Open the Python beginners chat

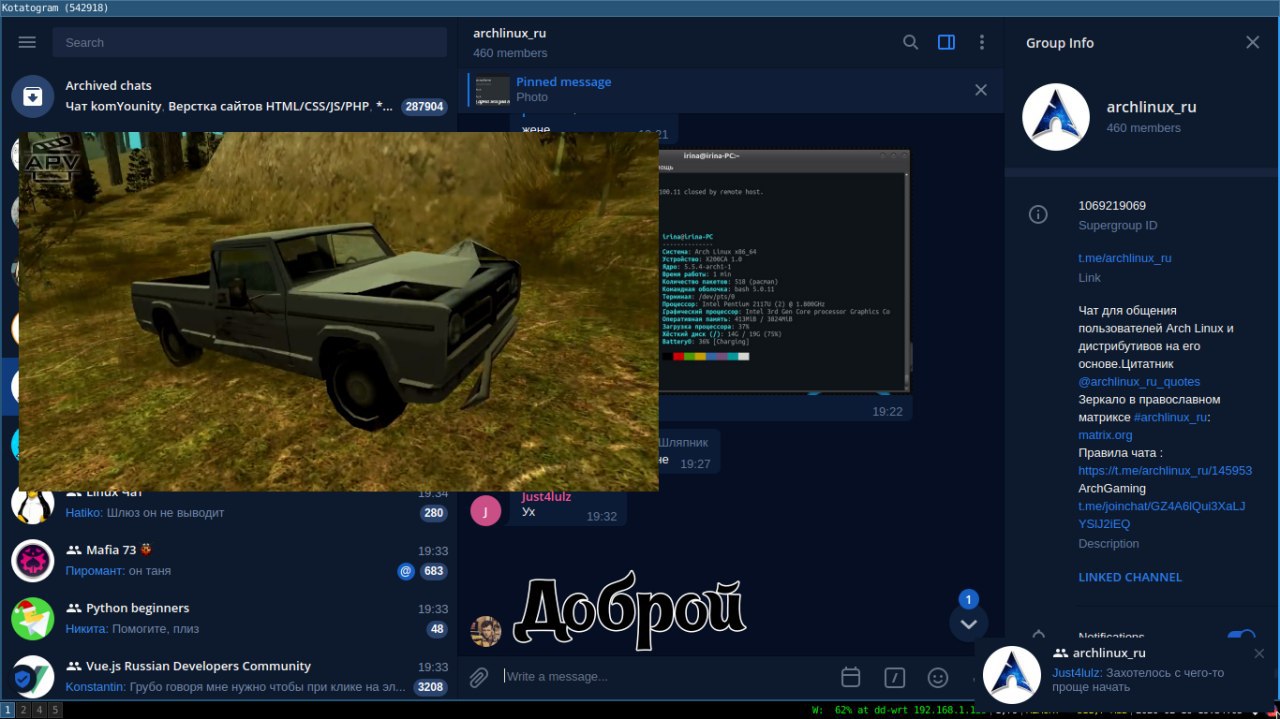click(x=229, y=618)
